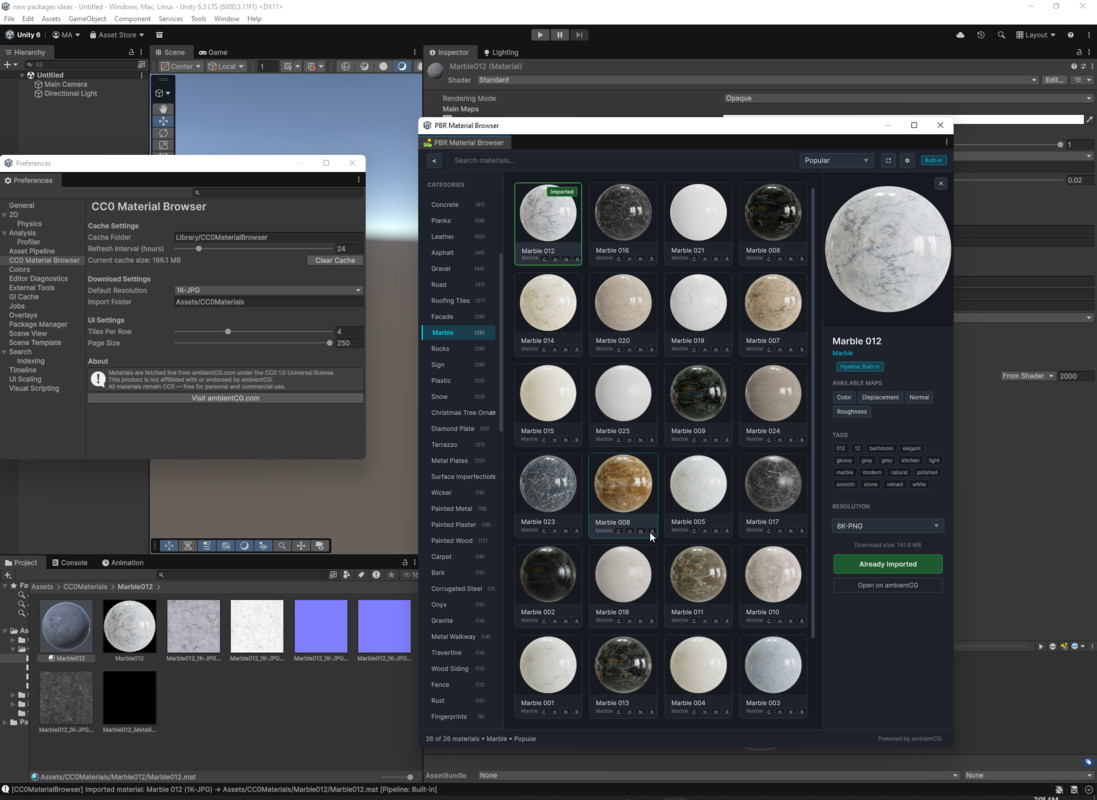Open the Default Resolution 1K-JPG dropdown
This screenshot has width=1097, height=800.
click(x=269, y=290)
